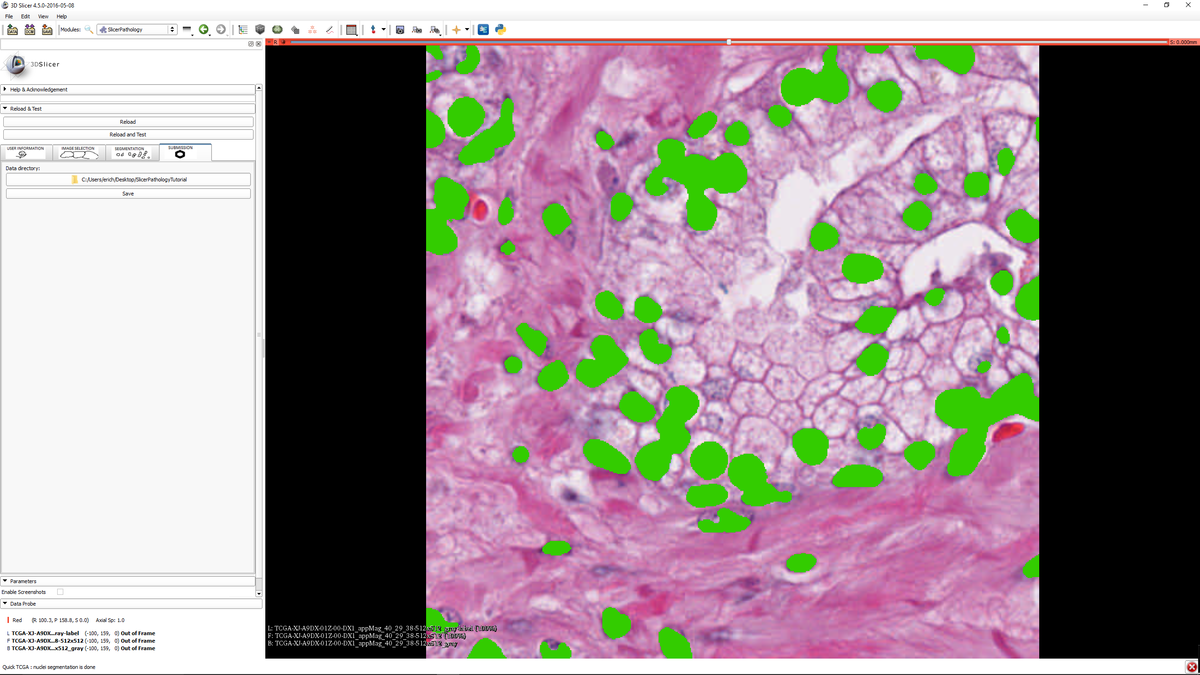This screenshot has height=675, width=1200.
Task: Open the Volume Rendering cube icon
Action: 260,29
